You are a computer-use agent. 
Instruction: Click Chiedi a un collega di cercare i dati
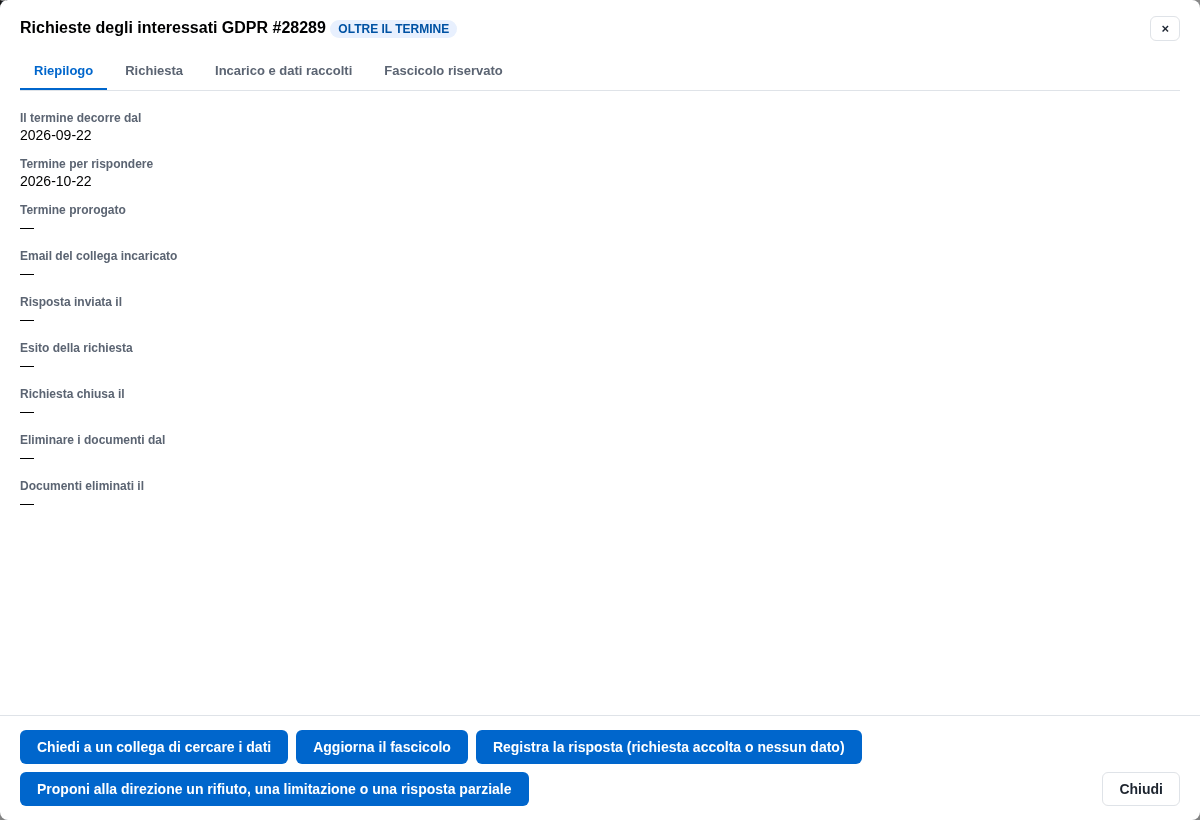click(x=154, y=747)
